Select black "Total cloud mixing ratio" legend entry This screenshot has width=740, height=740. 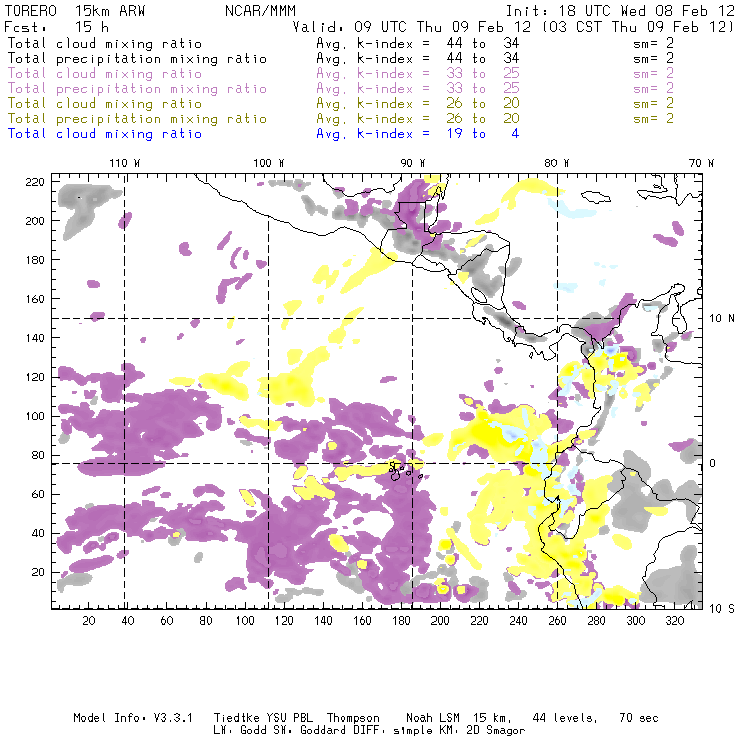tap(105, 43)
